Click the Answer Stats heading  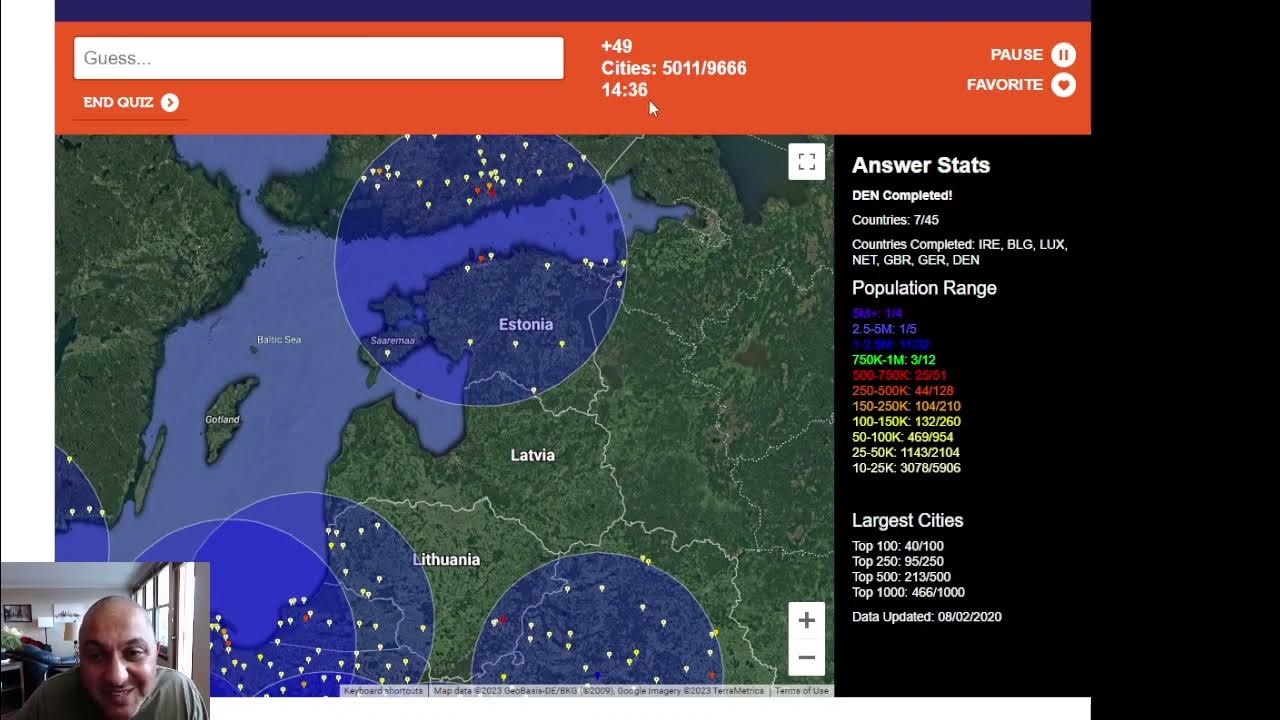pos(921,166)
